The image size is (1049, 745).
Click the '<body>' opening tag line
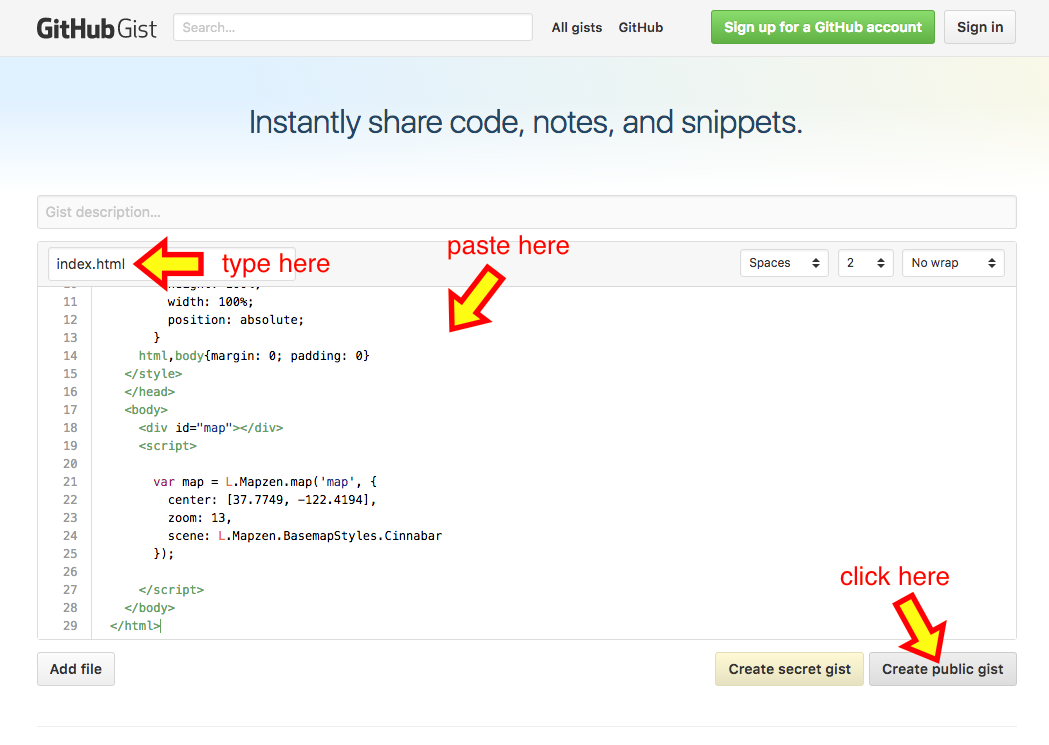(146, 410)
